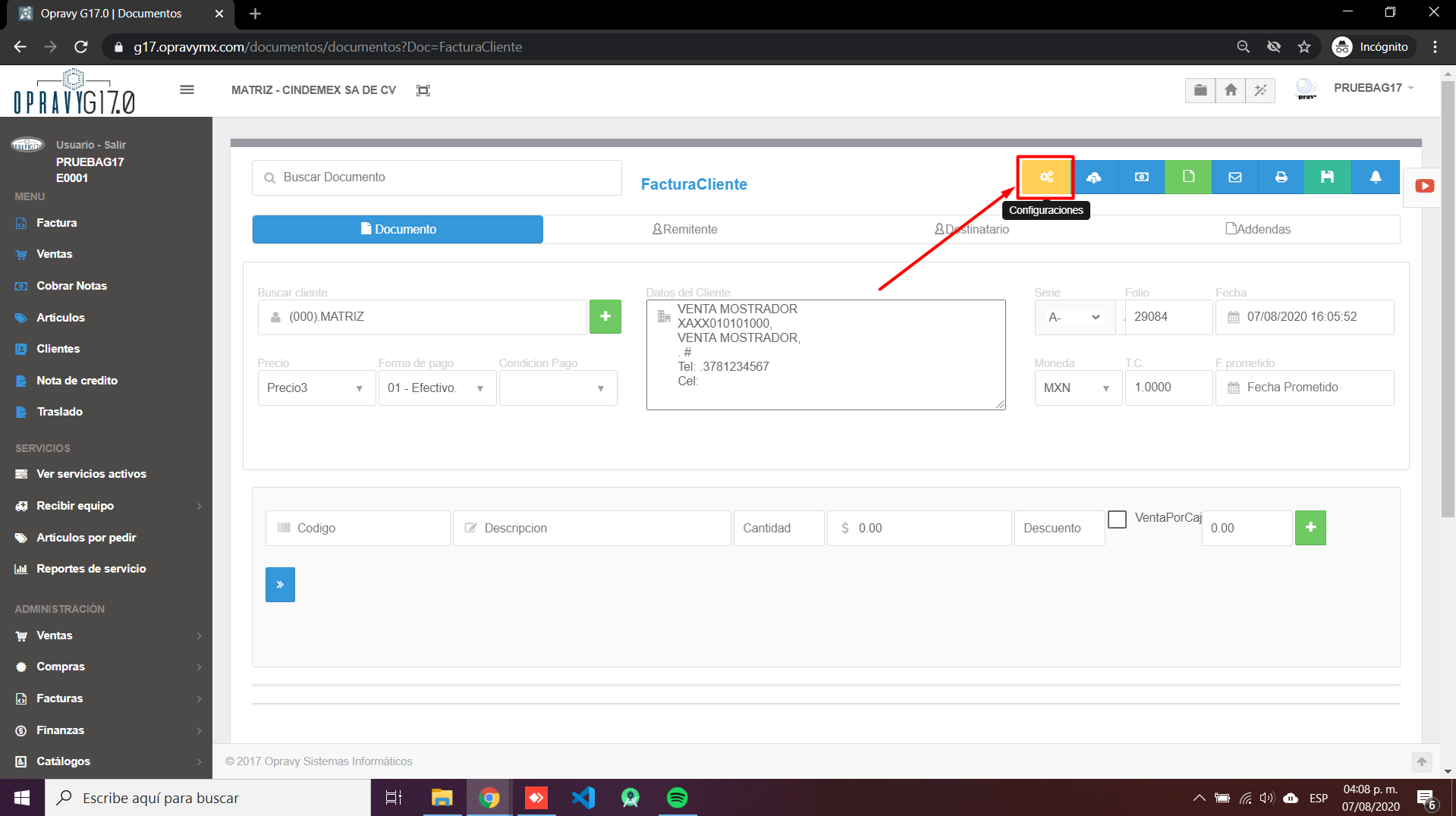Switch to the Remitente tab
The height and width of the screenshot is (816, 1456).
[x=684, y=229]
